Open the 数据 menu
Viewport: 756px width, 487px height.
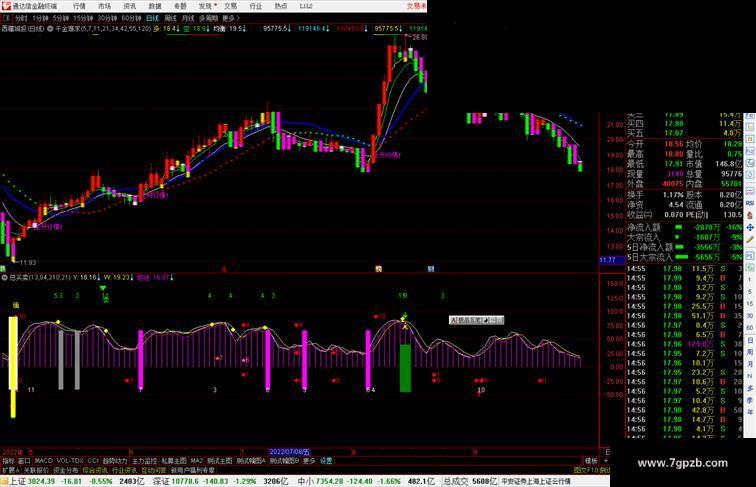pyautogui.click(x=155, y=6)
